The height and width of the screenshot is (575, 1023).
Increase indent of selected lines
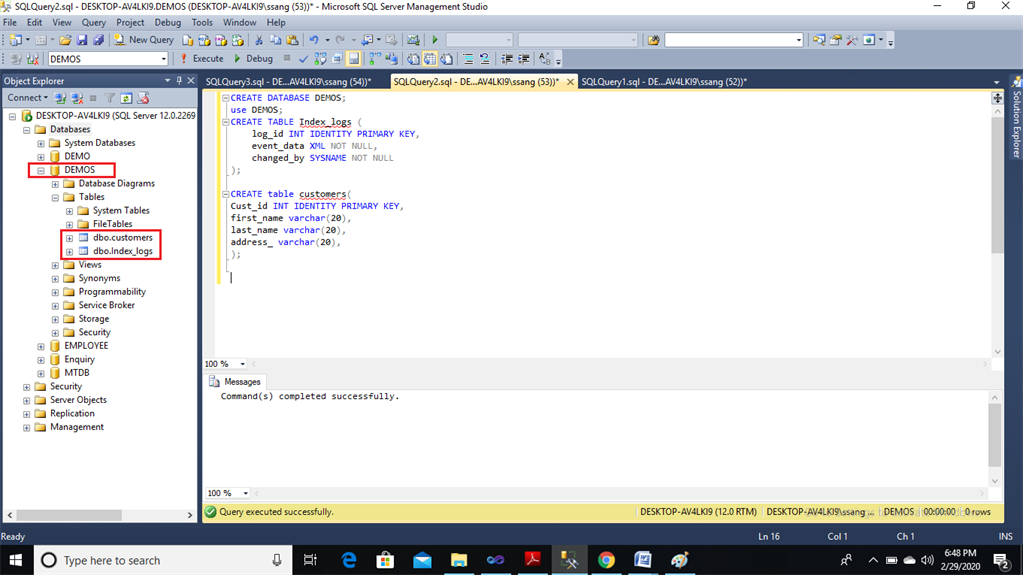pos(523,59)
